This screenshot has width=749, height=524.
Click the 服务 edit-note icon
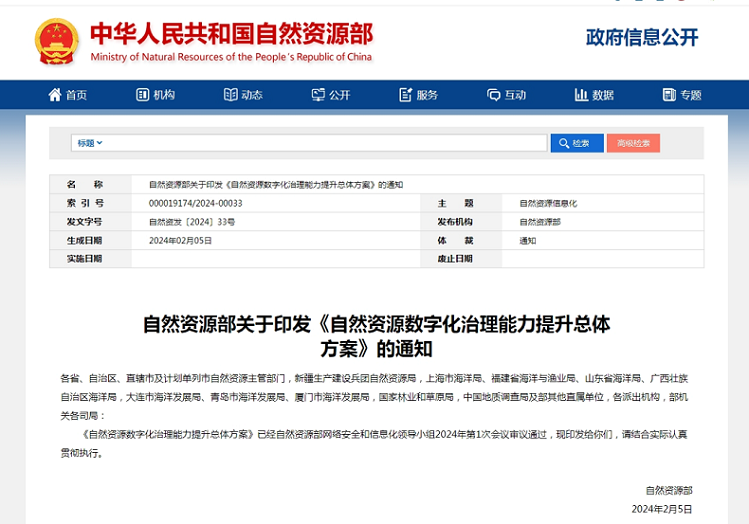[x=405, y=95]
